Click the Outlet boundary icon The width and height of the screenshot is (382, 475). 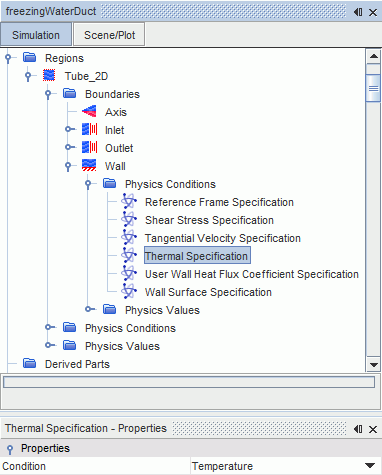coord(90,147)
